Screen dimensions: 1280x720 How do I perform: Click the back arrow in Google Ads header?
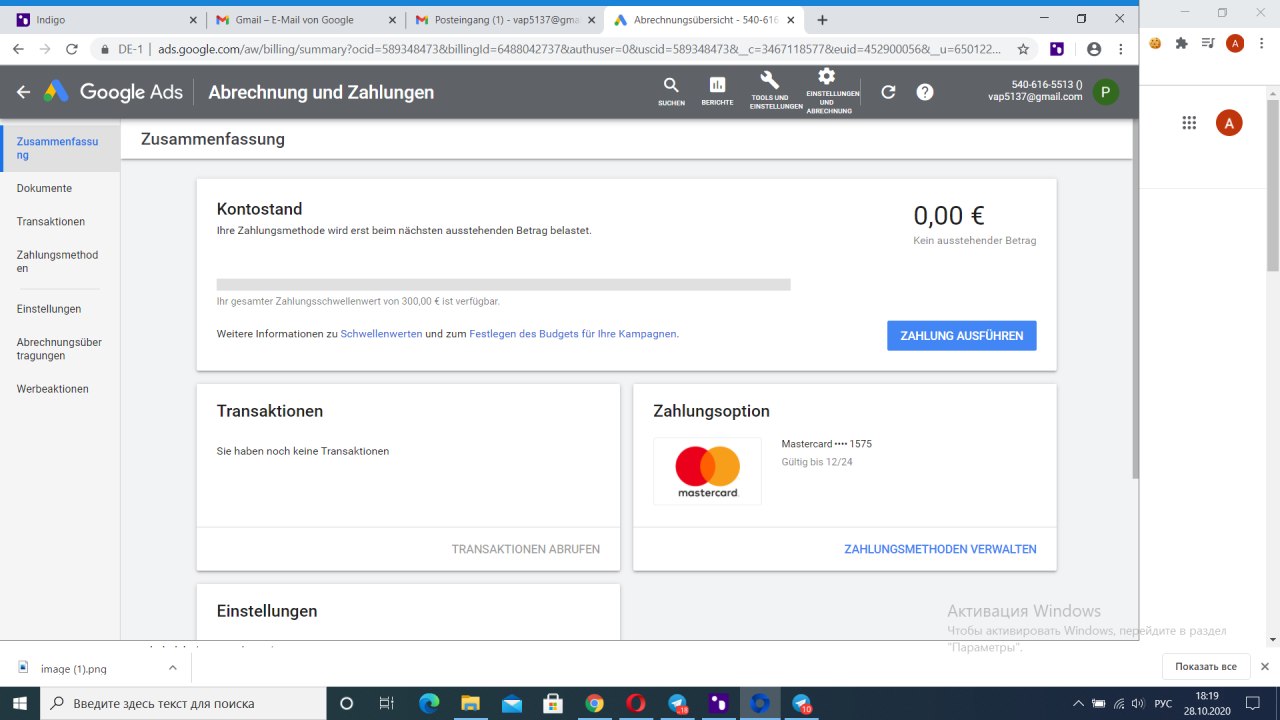23,92
